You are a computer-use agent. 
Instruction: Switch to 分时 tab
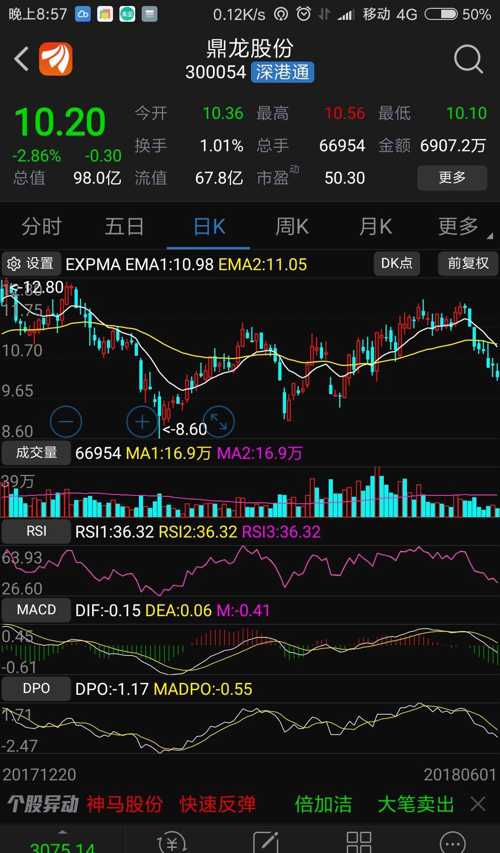tap(41, 226)
